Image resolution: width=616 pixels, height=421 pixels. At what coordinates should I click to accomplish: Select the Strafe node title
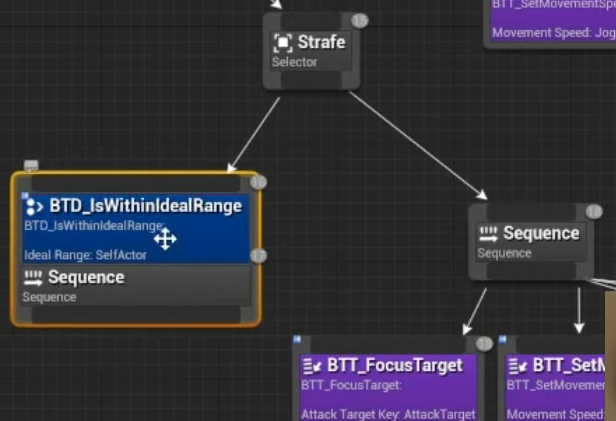click(321, 42)
